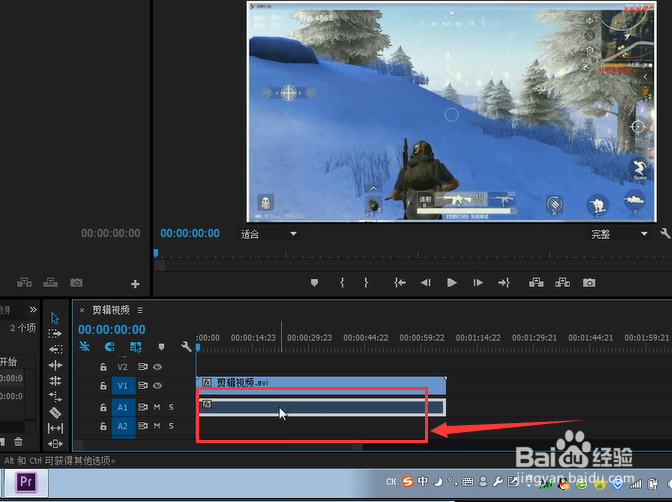
Task: Hide track V2 output with eye
Action: (x=157, y=367)
